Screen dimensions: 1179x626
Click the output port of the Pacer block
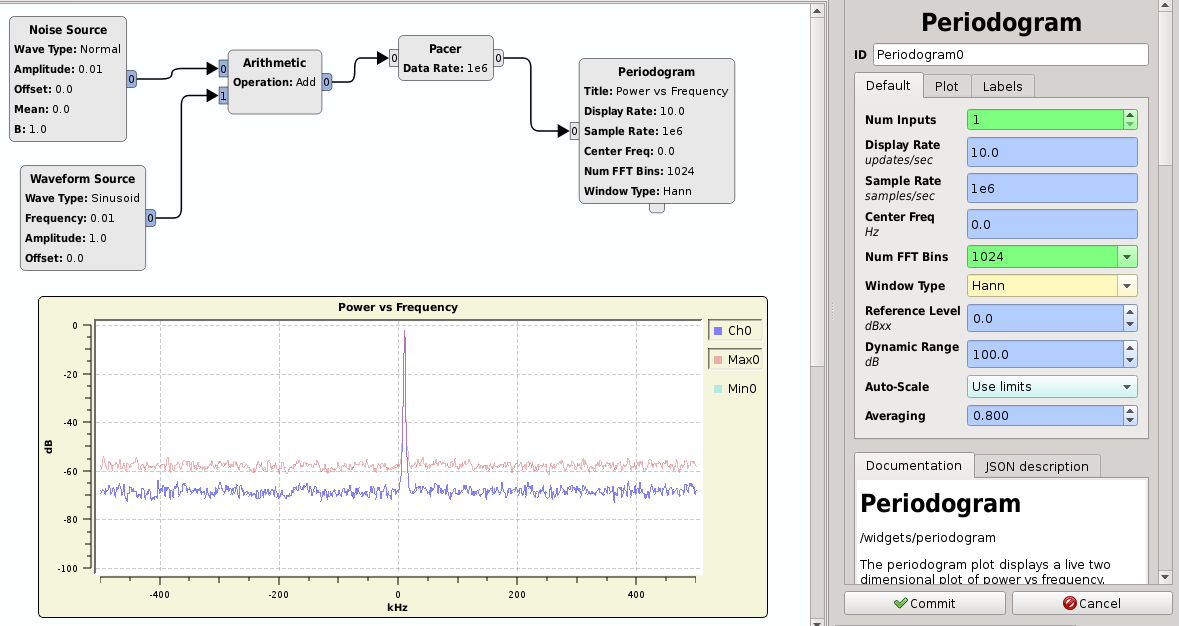tap(498, 58)
